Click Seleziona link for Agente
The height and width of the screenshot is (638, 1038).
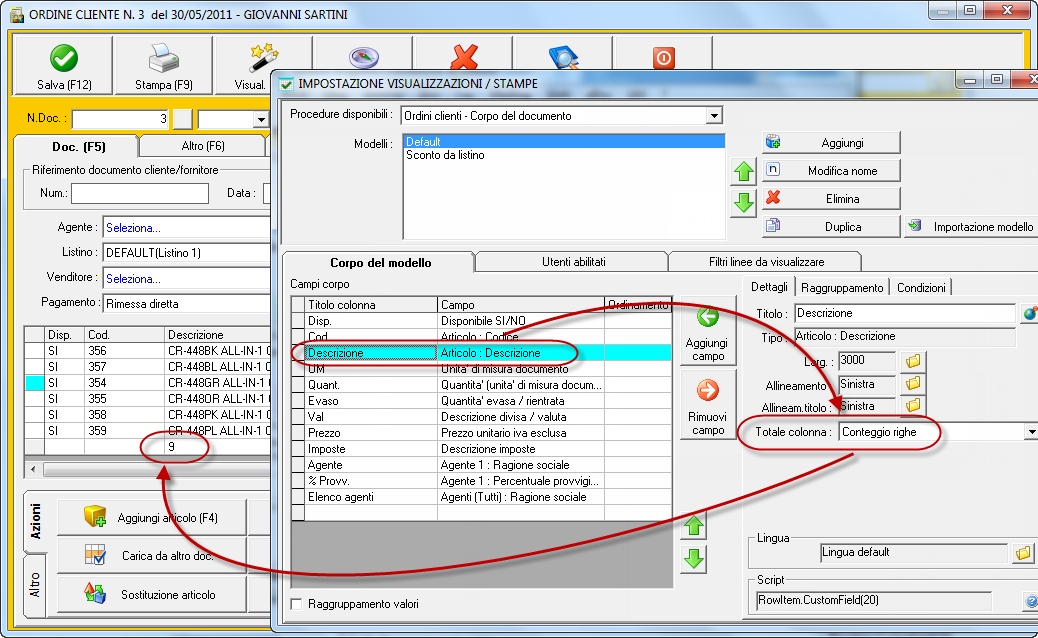point(133,228)
